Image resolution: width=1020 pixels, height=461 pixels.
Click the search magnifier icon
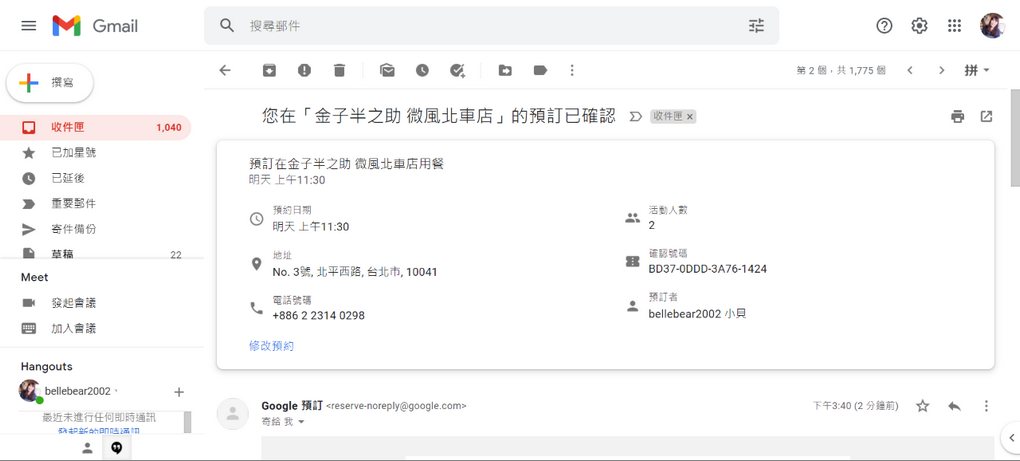pyautogui.click(x=226, y=26)
